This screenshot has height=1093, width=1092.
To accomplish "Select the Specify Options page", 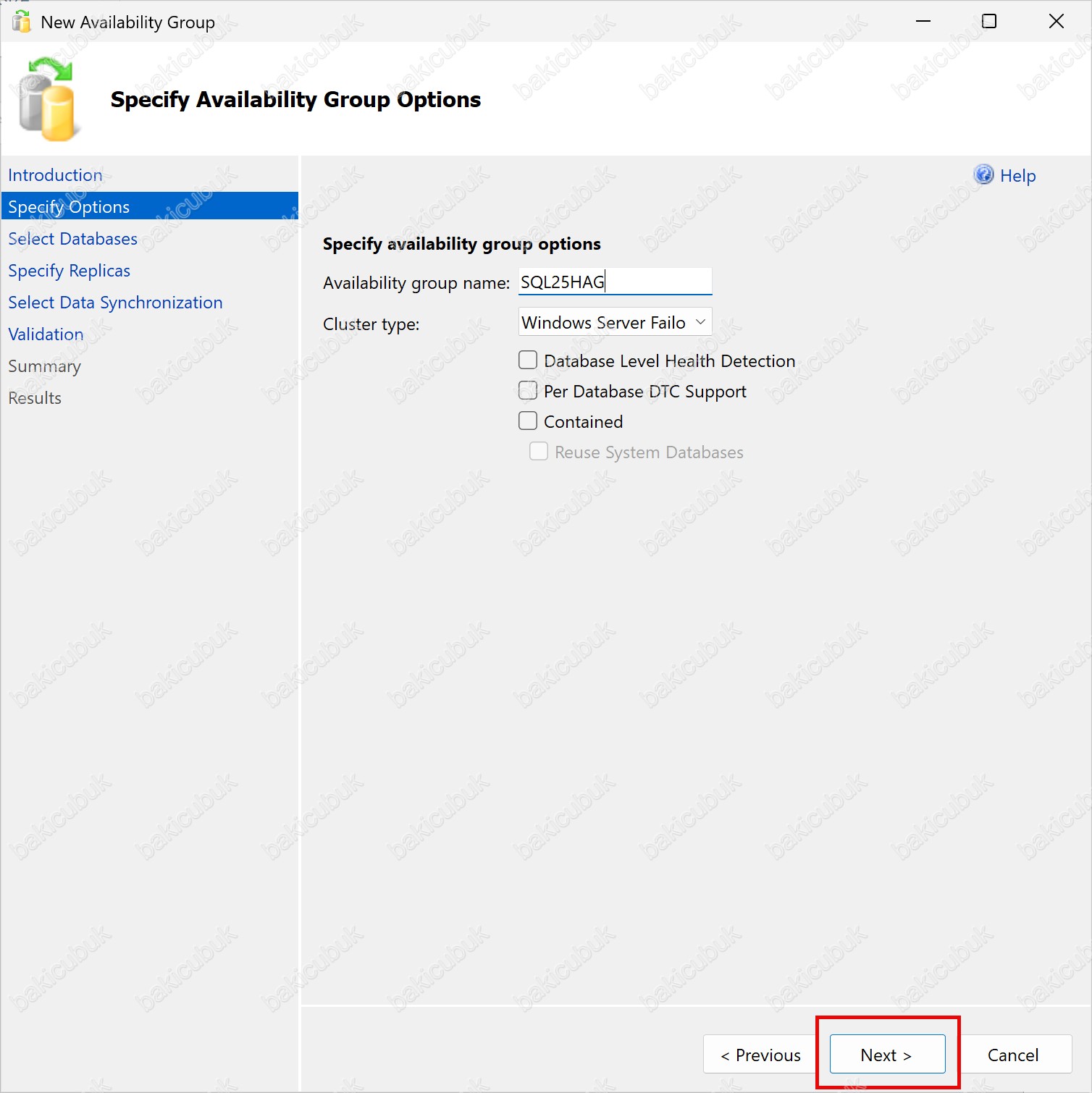I will click(x=69, y=207).
